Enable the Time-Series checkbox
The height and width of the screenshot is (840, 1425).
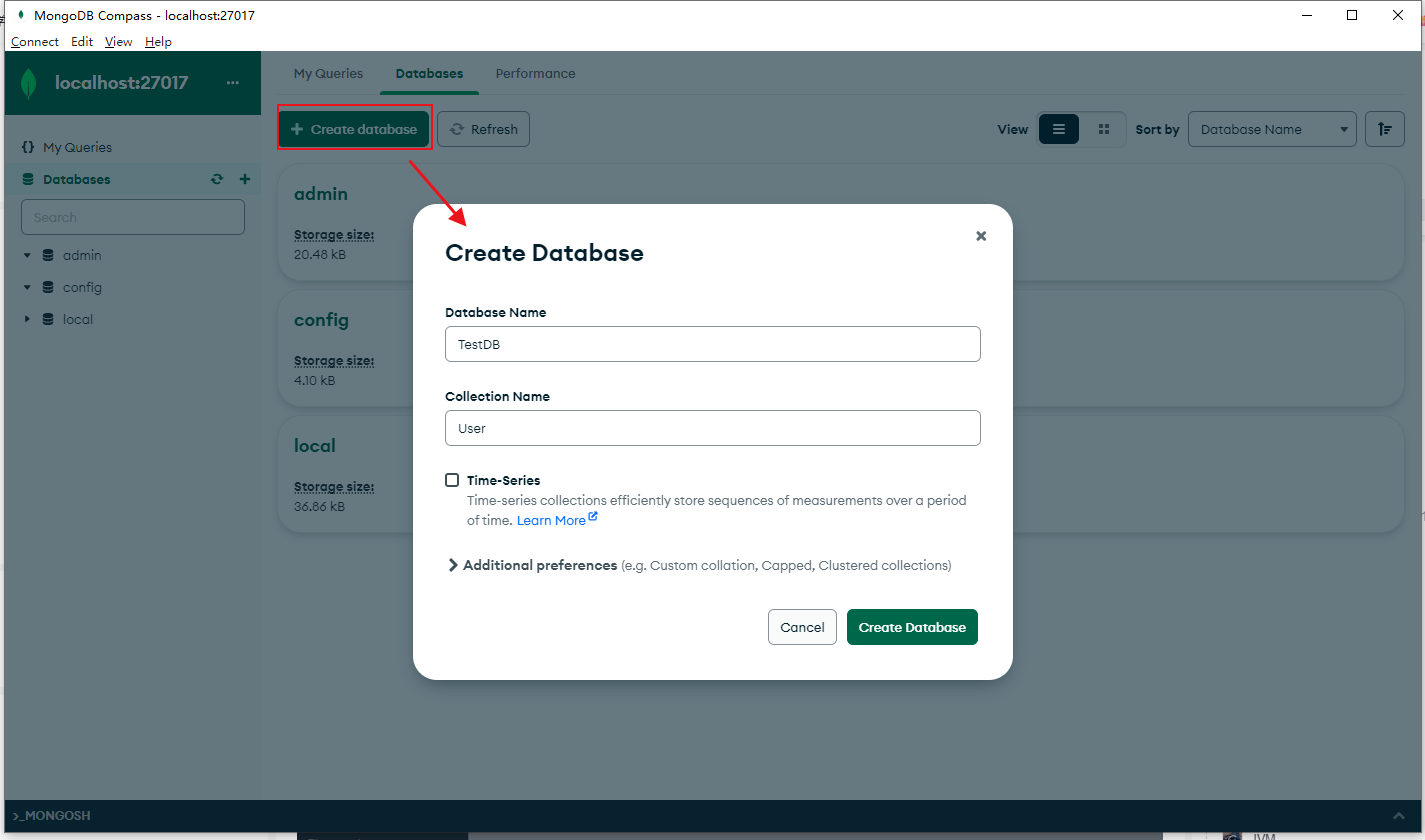click(x=452, y=480)
